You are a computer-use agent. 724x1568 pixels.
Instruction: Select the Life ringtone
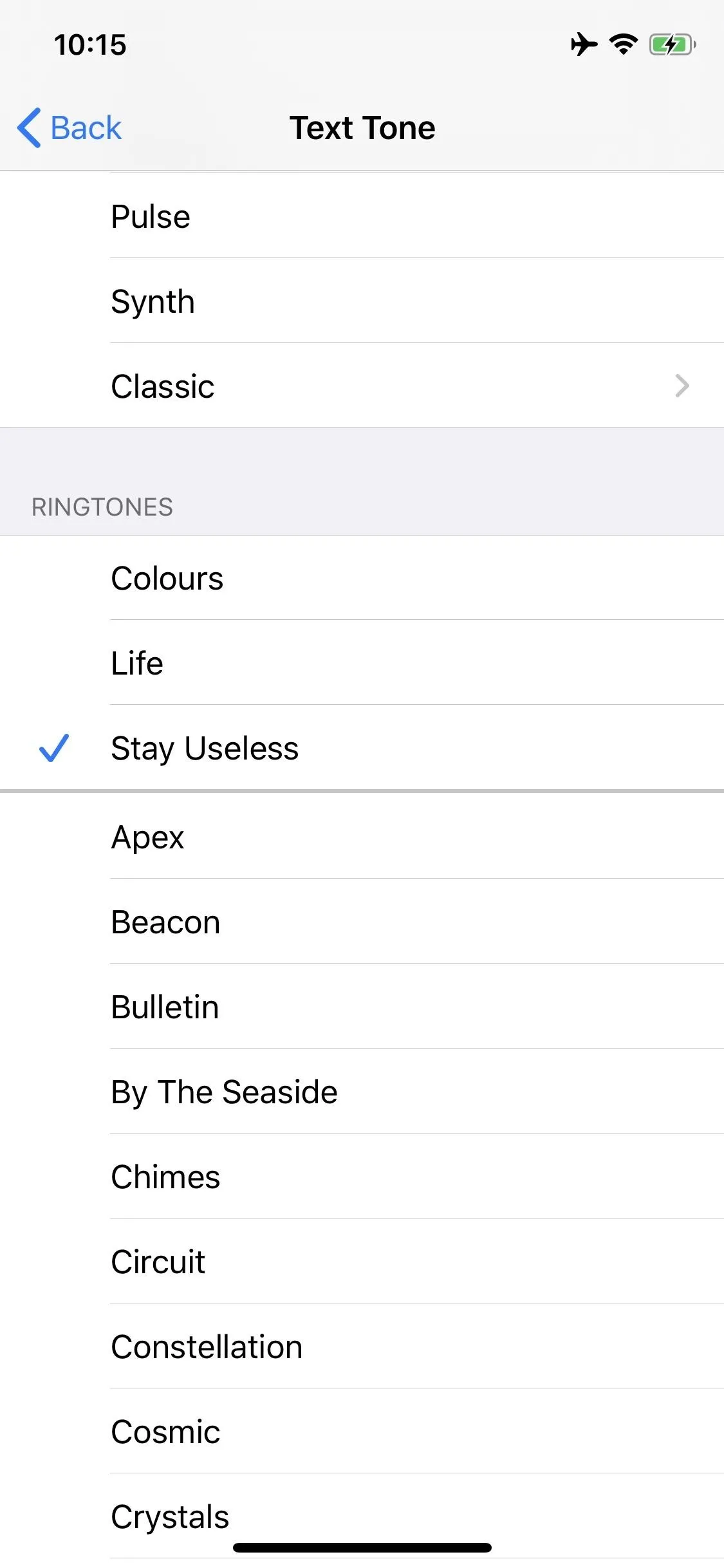[x=362, y=663]
